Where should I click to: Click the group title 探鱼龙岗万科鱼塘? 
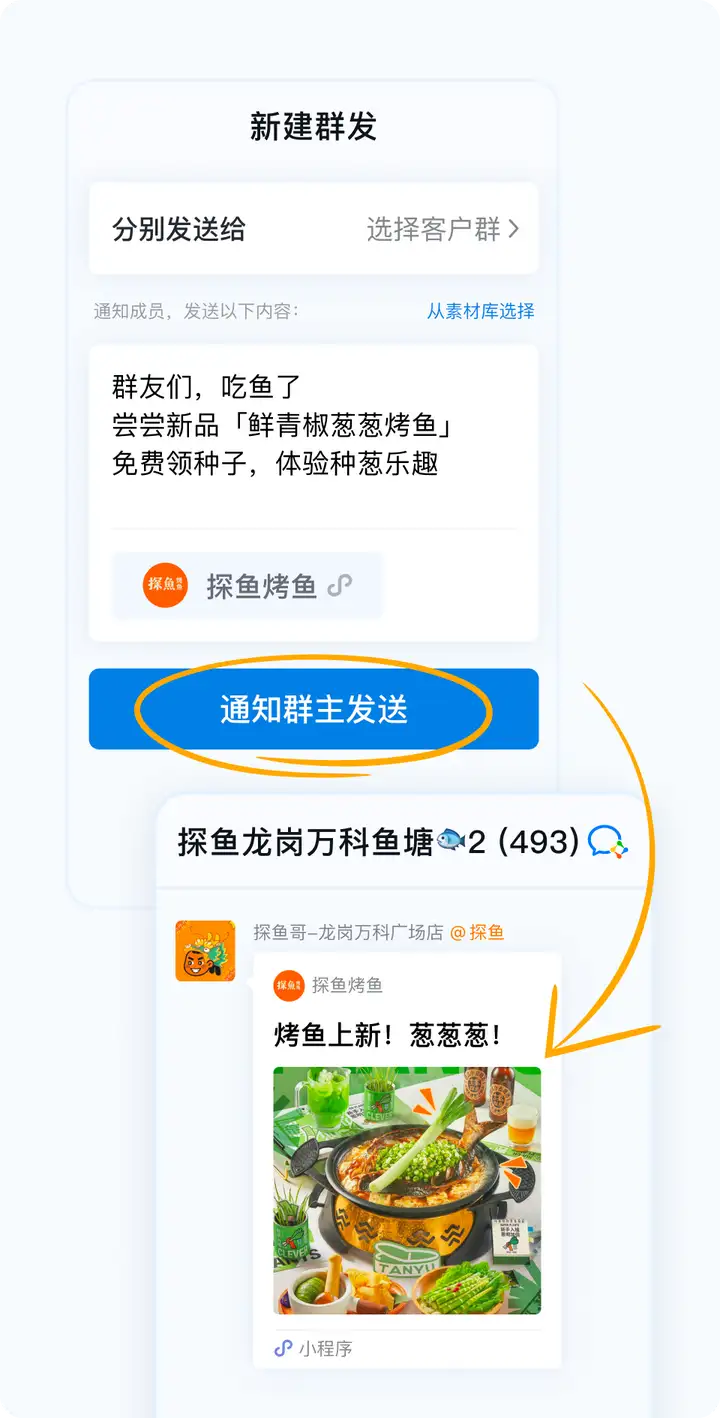click(306, 842)
